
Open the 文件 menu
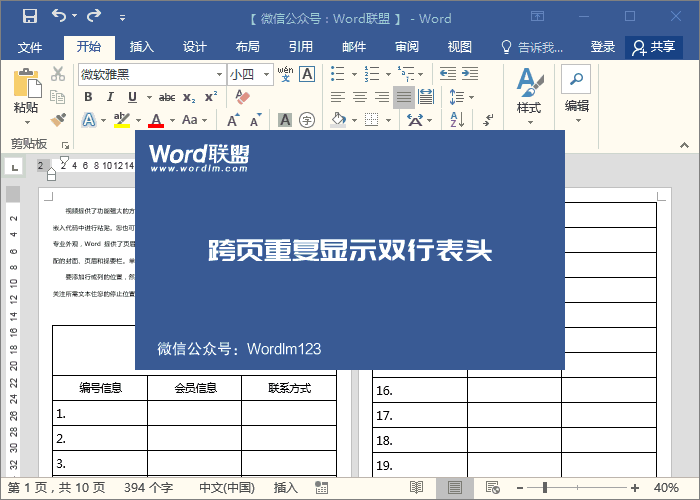click(30, 47)
